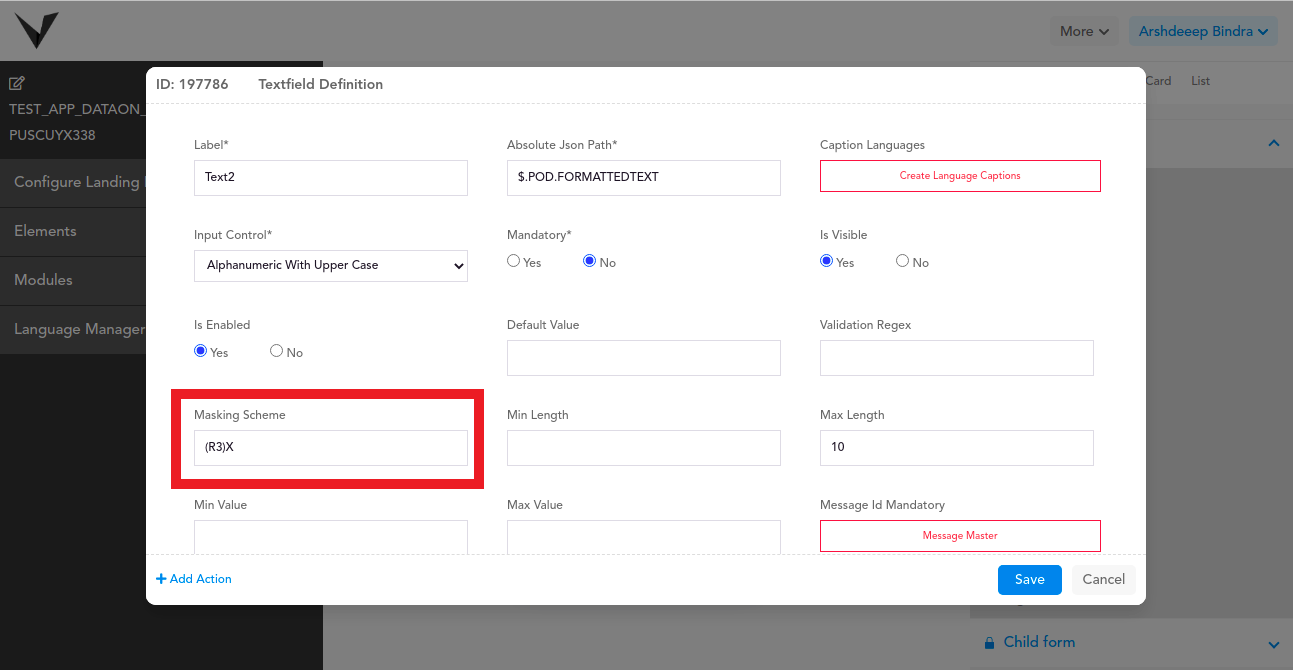1293x670 pixels.
Task: Select Yes for Mandatory
Action: click(x=514, y=261)
